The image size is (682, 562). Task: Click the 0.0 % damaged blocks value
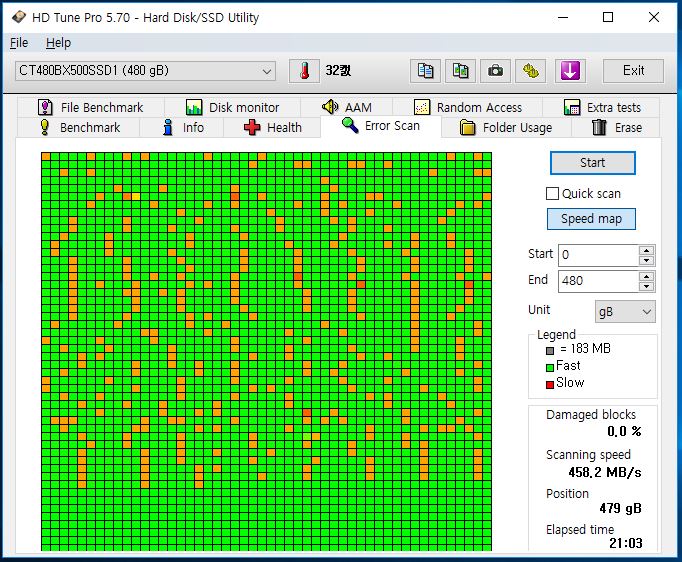tap(624, 432)
